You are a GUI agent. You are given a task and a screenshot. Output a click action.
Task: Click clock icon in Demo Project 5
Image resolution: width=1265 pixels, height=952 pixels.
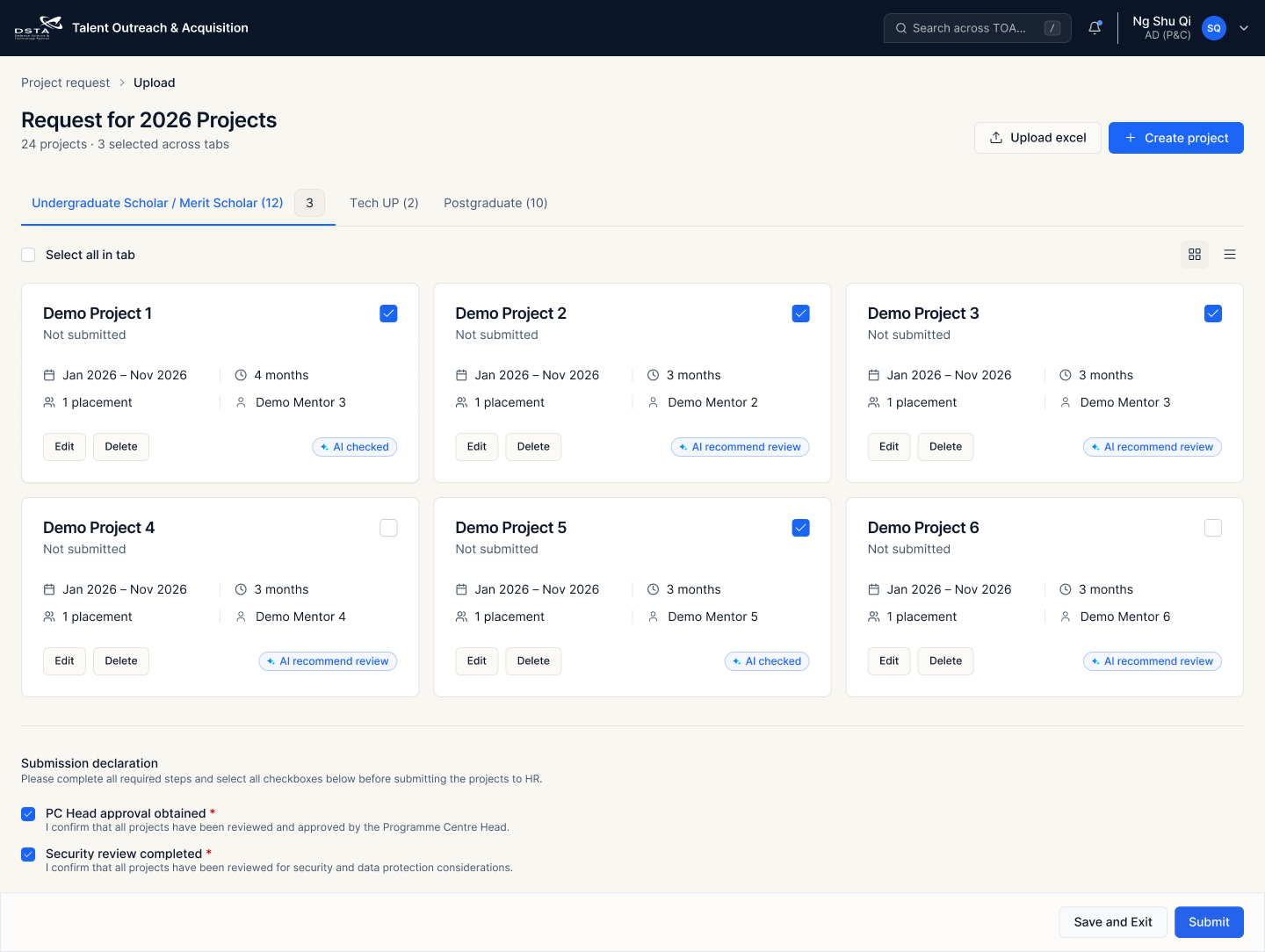(x=653, y=589)
